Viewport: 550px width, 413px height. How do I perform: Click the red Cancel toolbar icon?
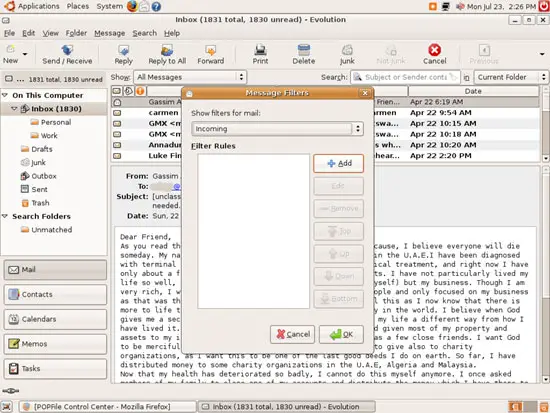tap(434, 50)
